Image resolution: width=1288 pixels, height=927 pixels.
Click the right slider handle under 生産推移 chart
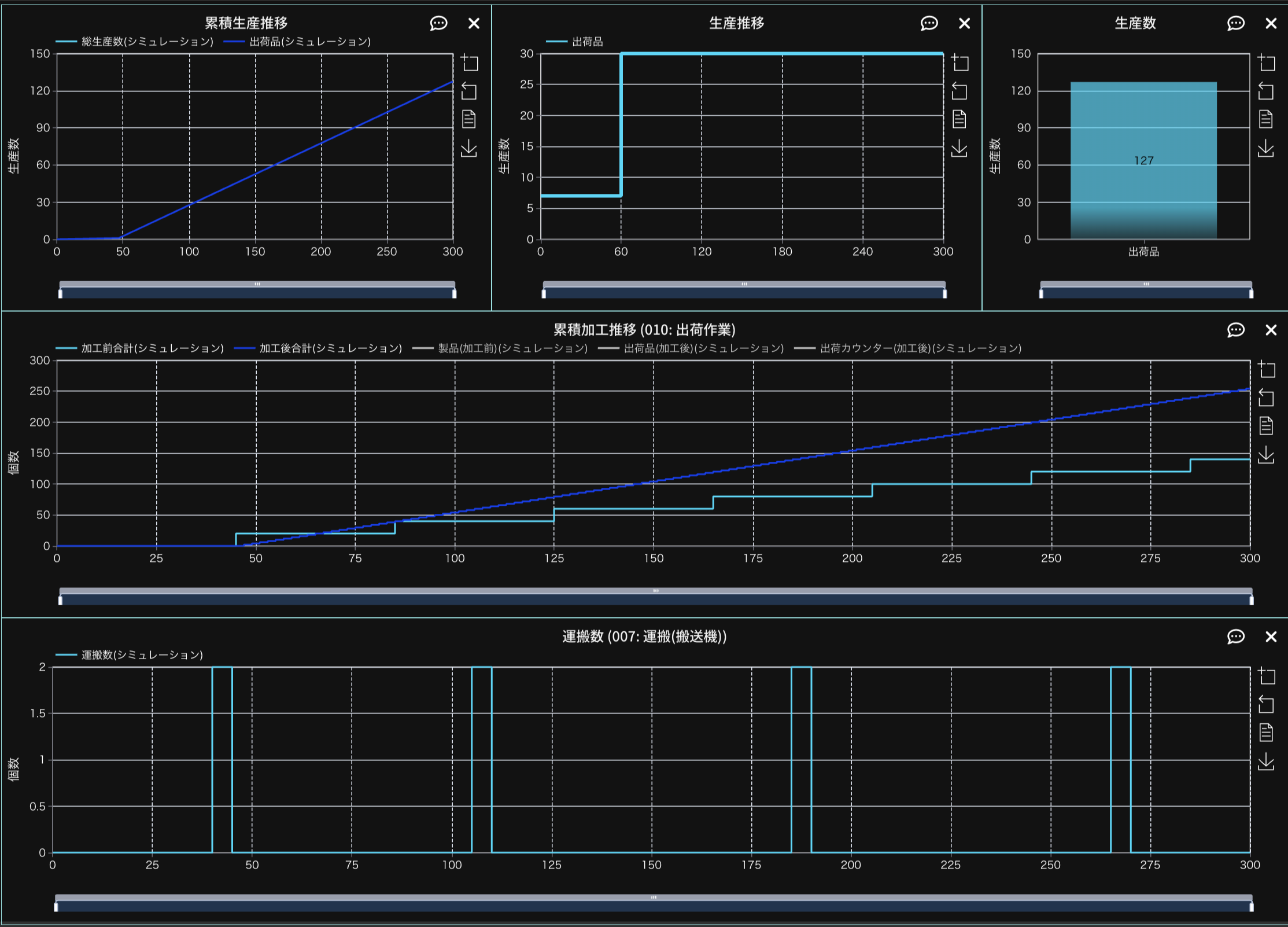point(944,293)
